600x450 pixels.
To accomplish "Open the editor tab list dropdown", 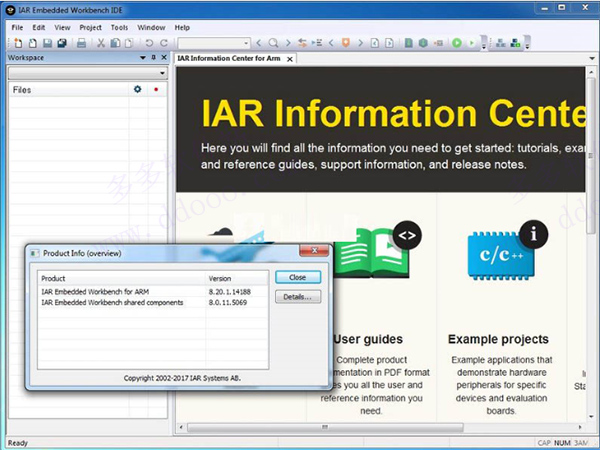I will click(592, 59).
